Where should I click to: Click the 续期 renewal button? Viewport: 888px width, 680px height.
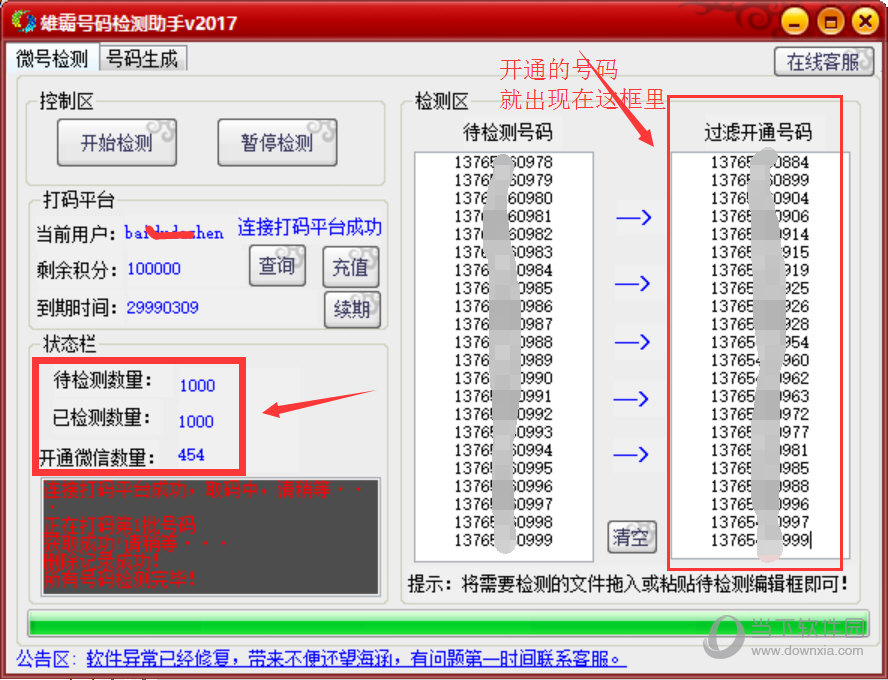coord(351,309)
